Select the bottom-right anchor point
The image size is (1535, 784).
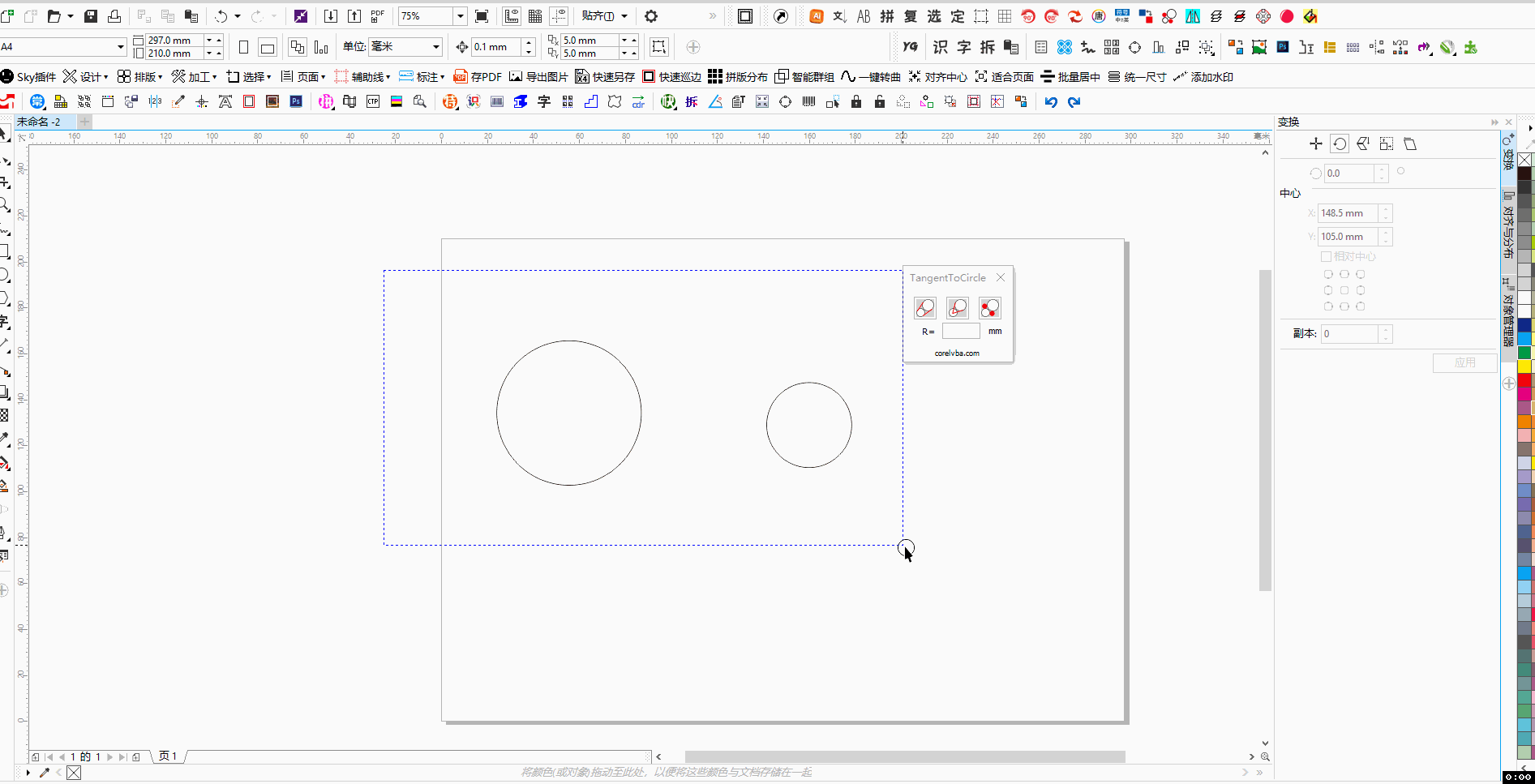pyautogui.click(x=1361, y=306)
